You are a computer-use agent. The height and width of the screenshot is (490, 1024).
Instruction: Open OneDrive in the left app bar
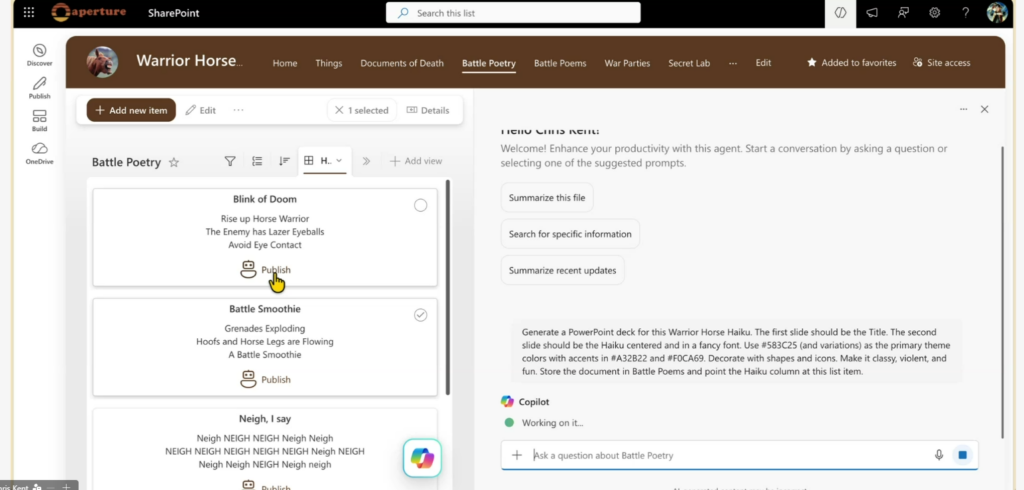tap(39, 153)
